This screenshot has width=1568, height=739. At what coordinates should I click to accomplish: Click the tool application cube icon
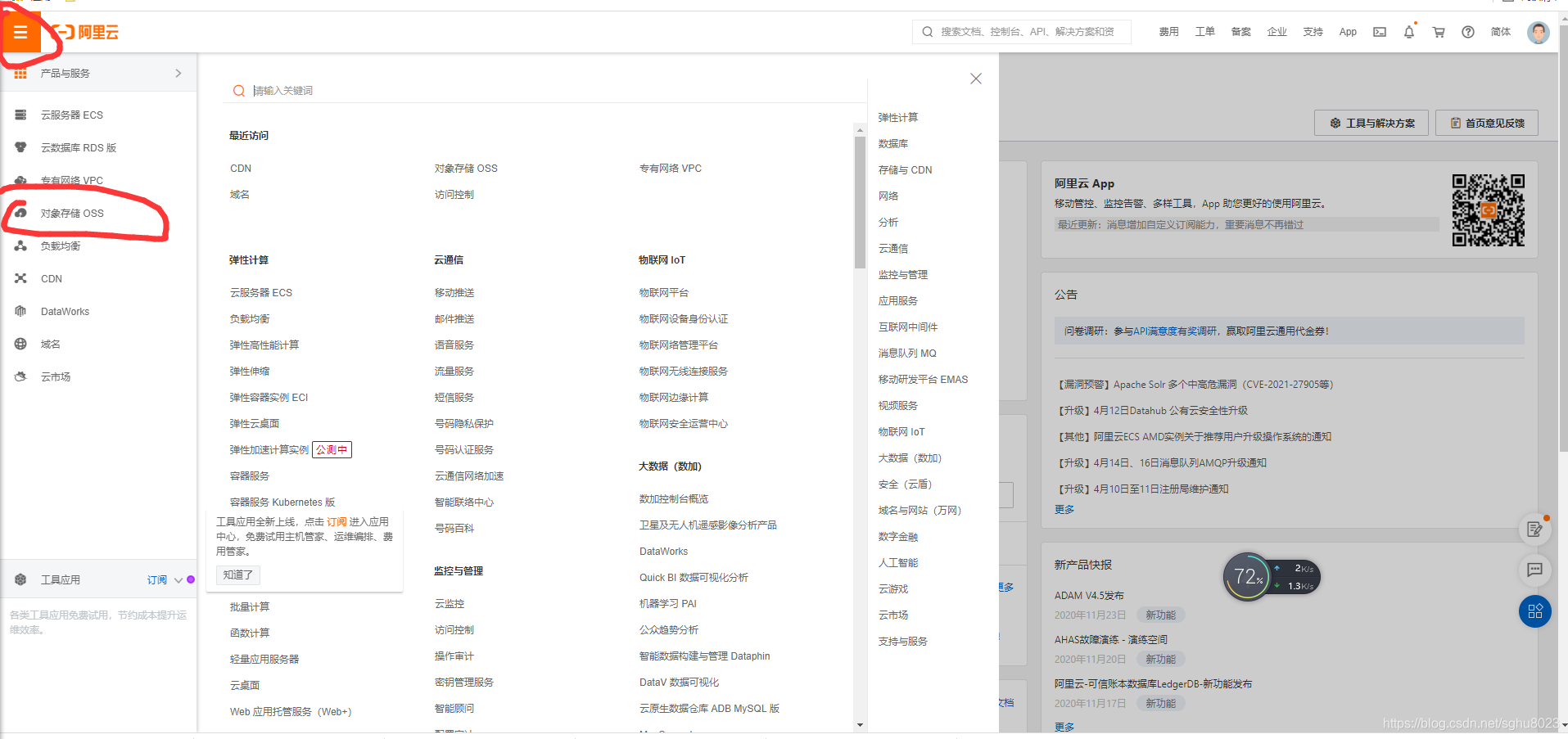20,580
